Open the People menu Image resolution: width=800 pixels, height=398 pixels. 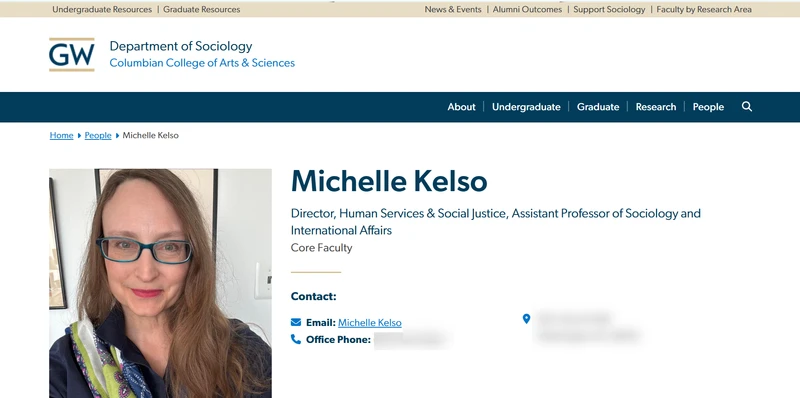pyautogui.click(x=708, y=107)
